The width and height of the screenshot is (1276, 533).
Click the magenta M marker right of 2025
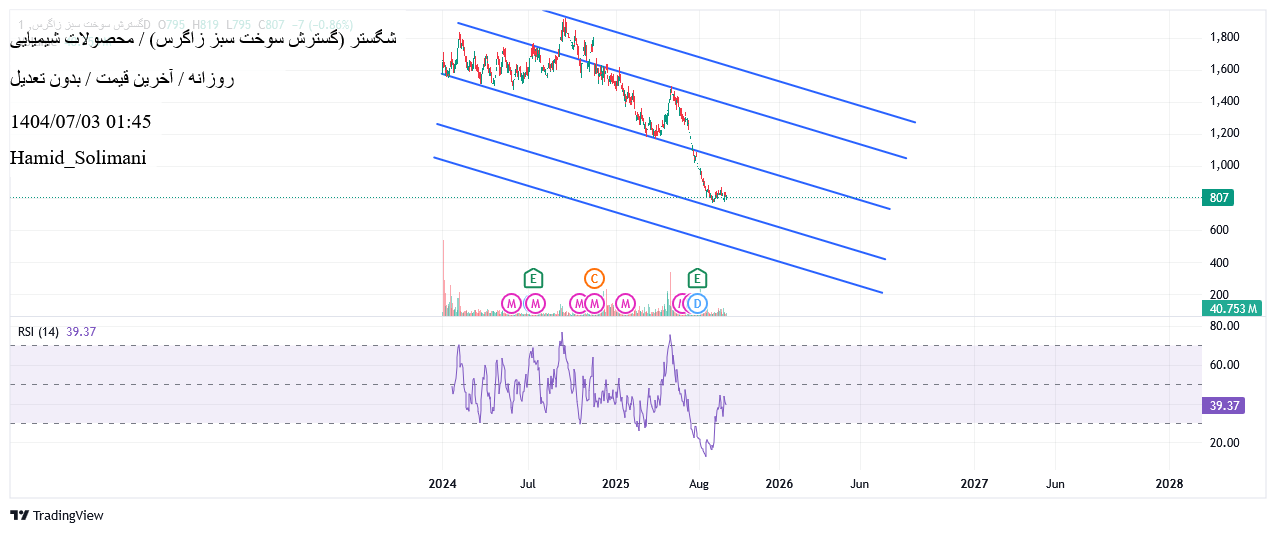(x=626, y=303)
